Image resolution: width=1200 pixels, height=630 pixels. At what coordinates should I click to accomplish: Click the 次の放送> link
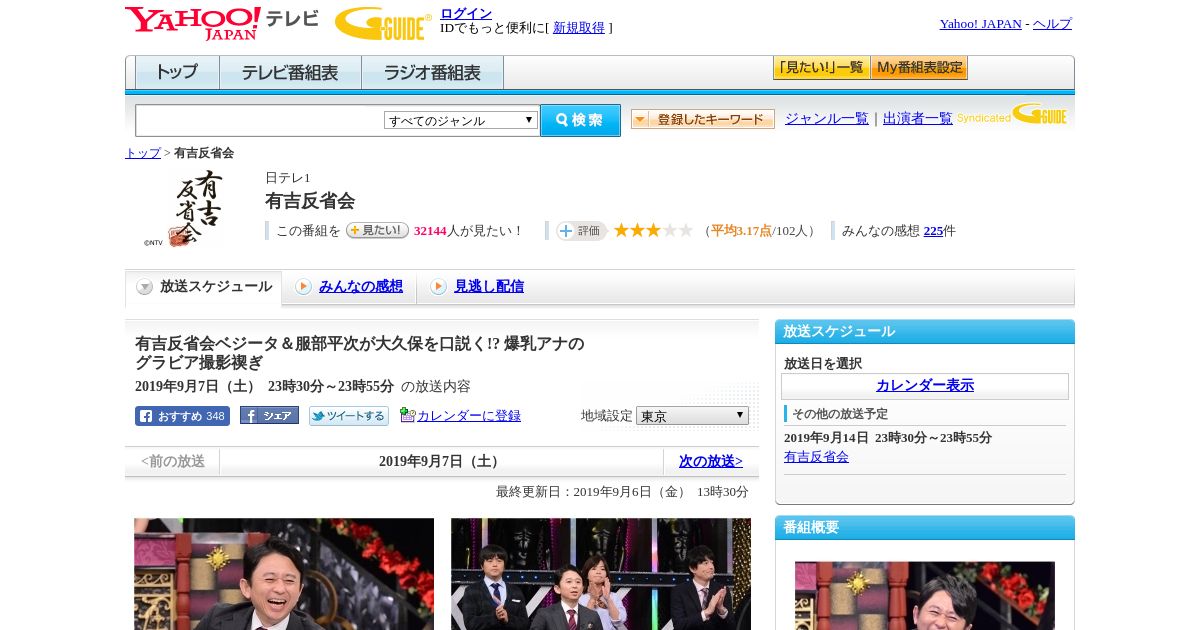pyautogui.click(x=711, y=462)
